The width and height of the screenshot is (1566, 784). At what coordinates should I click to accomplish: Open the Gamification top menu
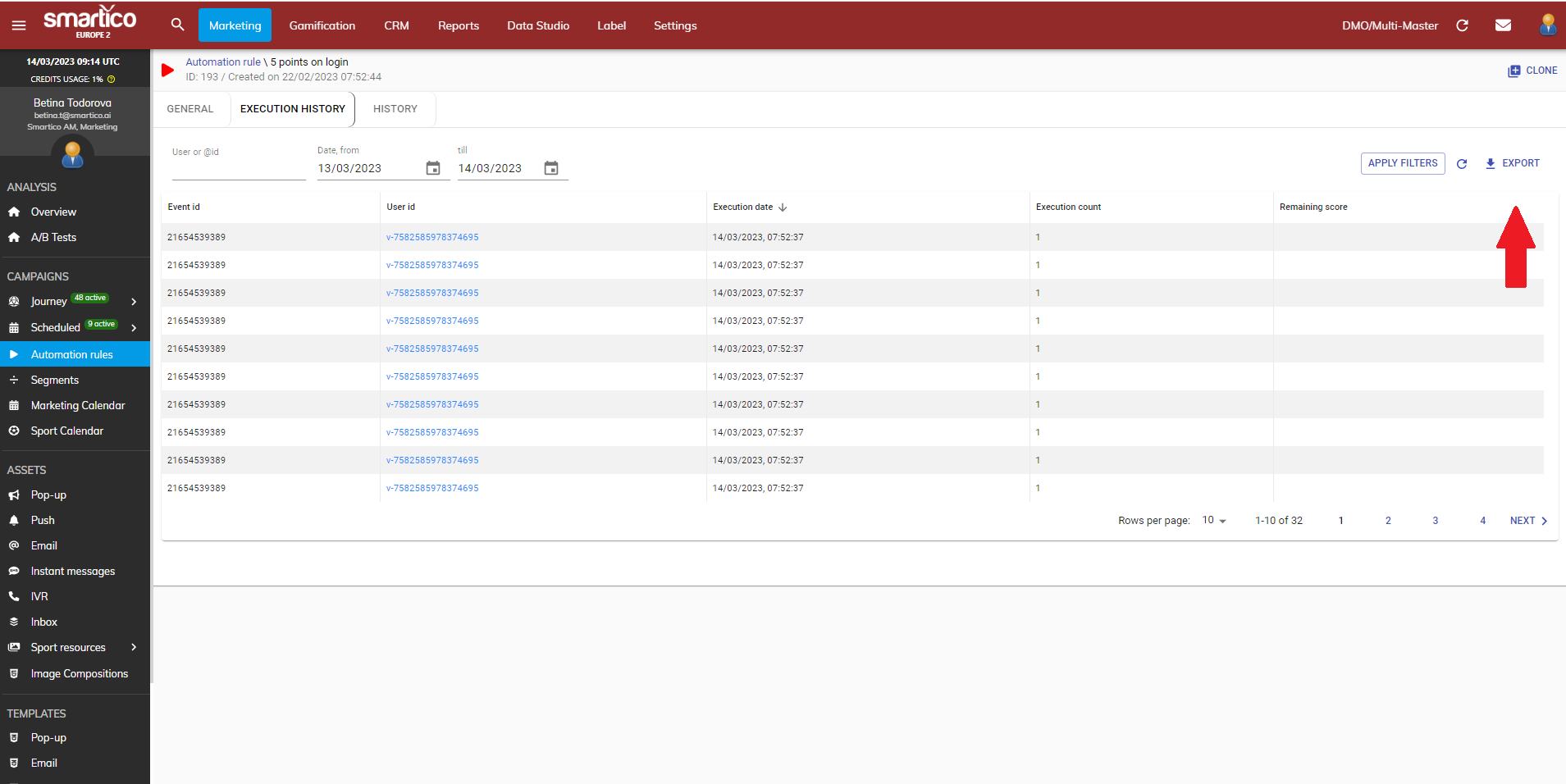(x=322, y=25)
